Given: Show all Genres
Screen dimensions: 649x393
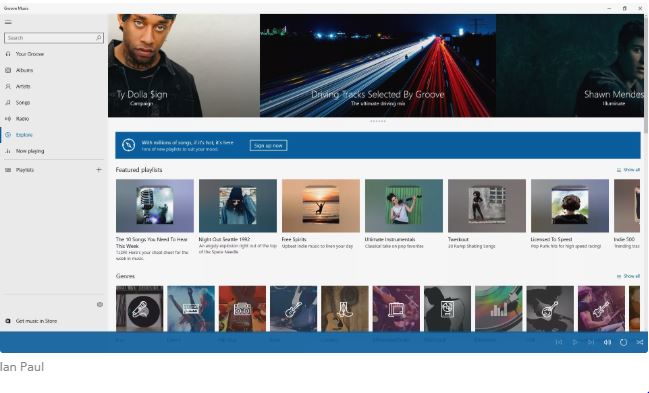Looking at the screenshot, I should pos(628,276).
